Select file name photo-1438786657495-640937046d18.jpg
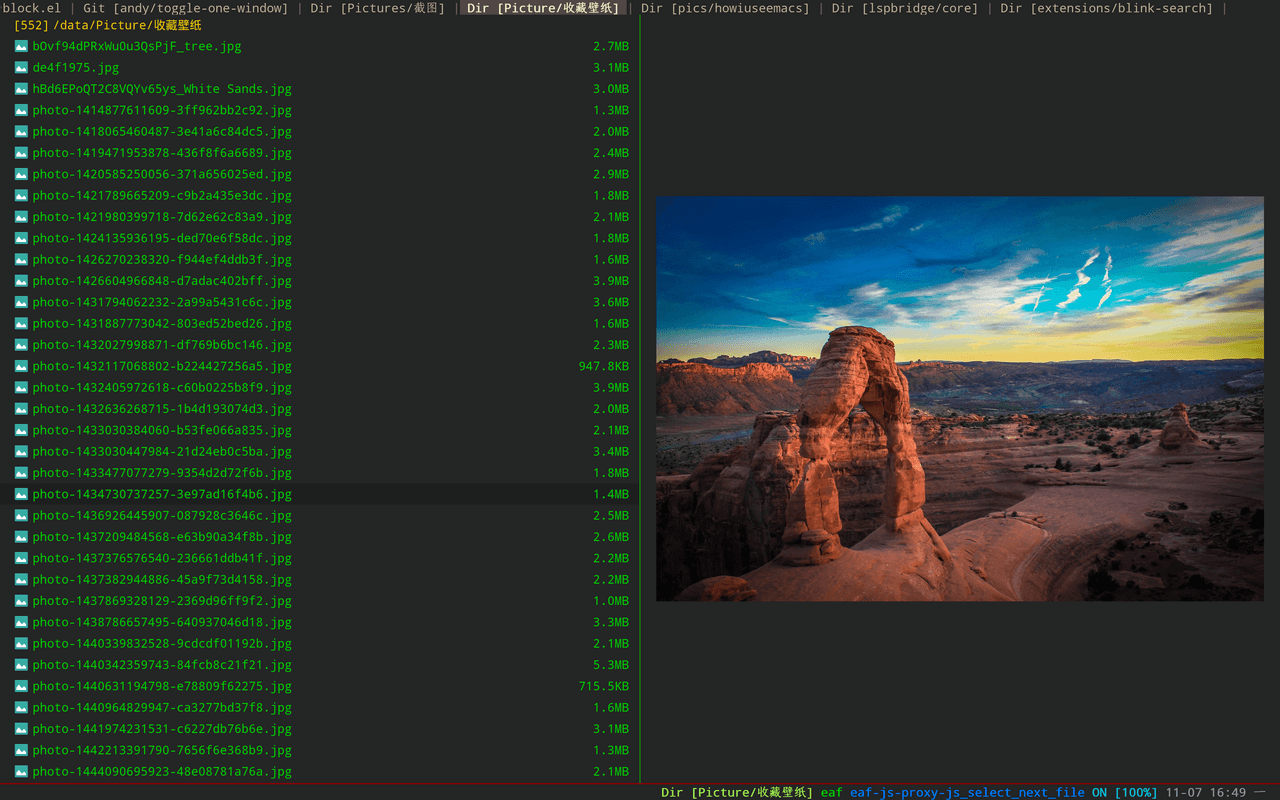 162,623
